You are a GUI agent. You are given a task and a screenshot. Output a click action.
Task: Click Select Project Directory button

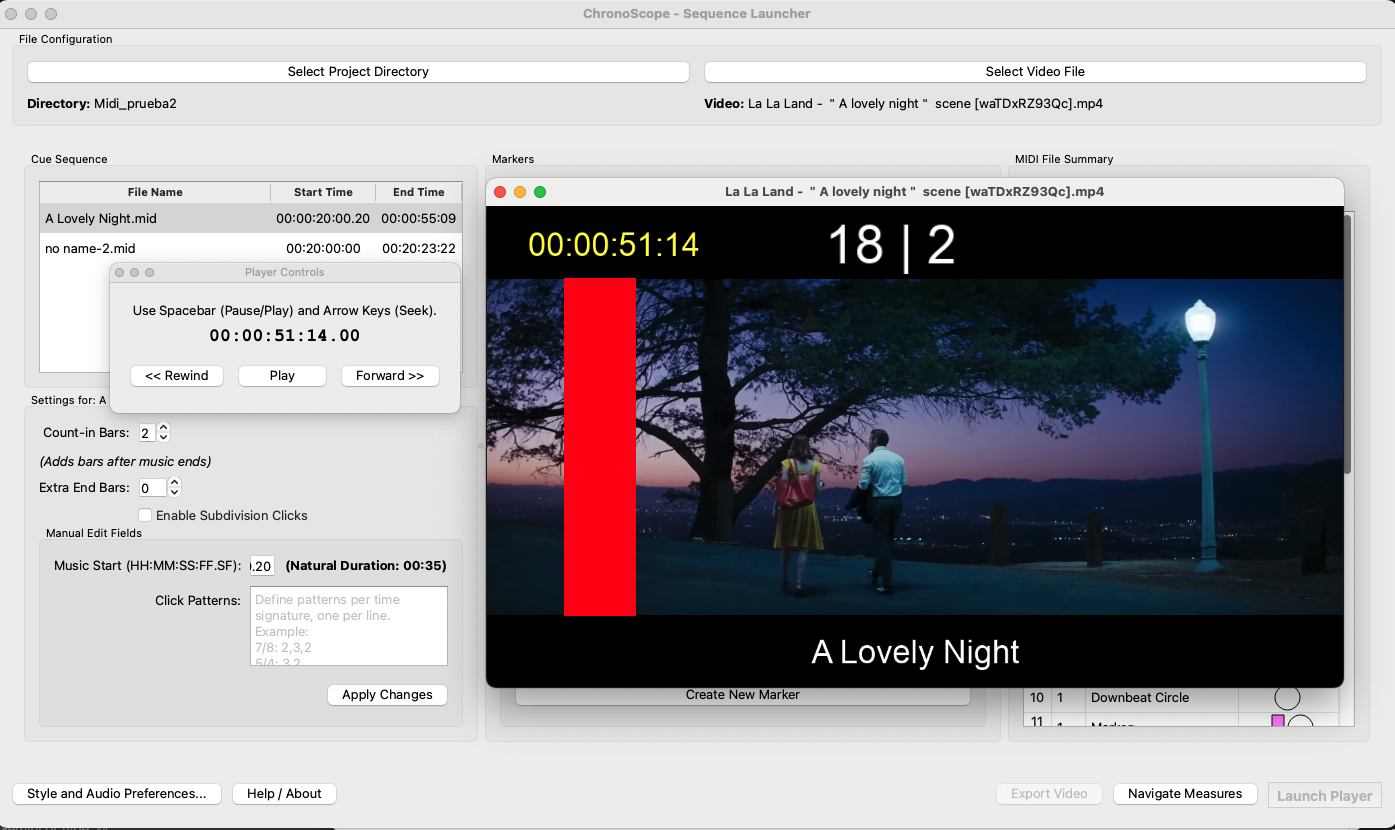[358, 72]
